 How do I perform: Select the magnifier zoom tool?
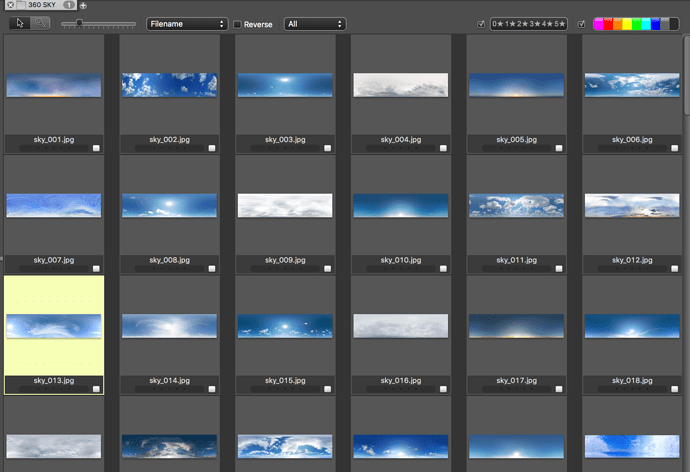40,23
